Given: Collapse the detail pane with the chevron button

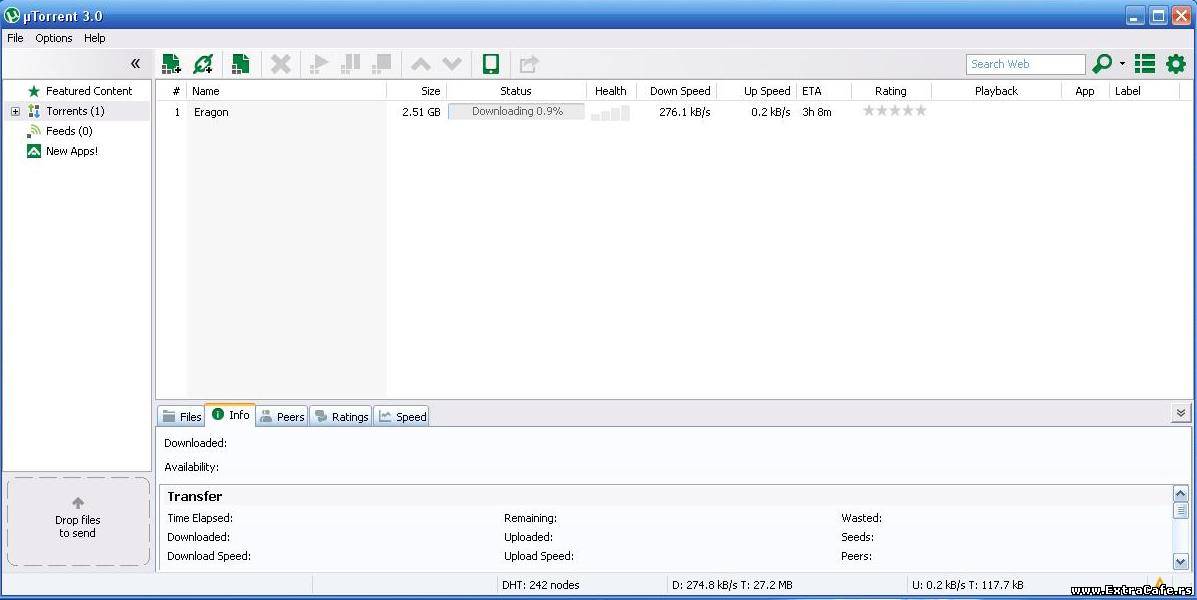Looking at the screenshot, I should point(1180,413).
